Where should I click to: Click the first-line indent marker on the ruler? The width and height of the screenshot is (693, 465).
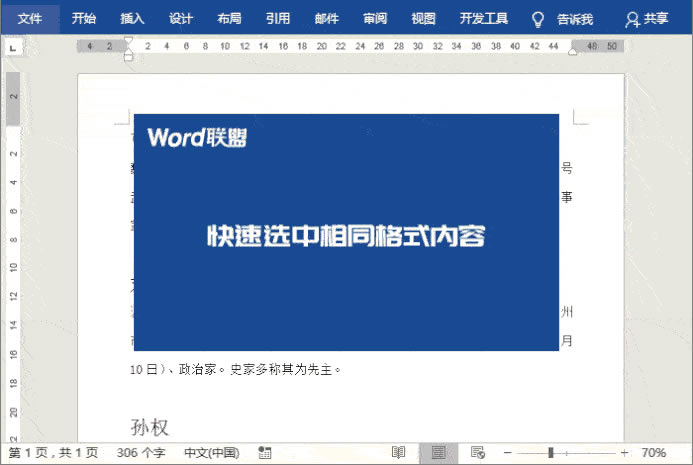coord(128,42)
